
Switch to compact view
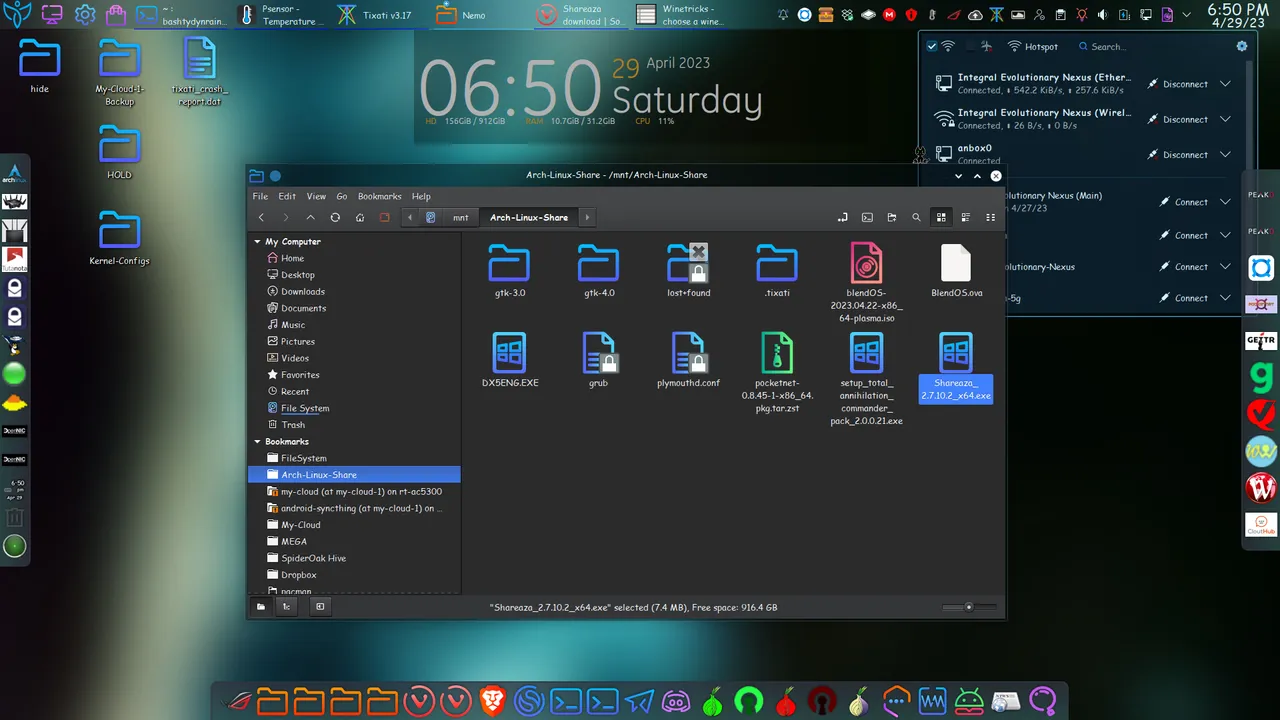click(x=990, y=217)
